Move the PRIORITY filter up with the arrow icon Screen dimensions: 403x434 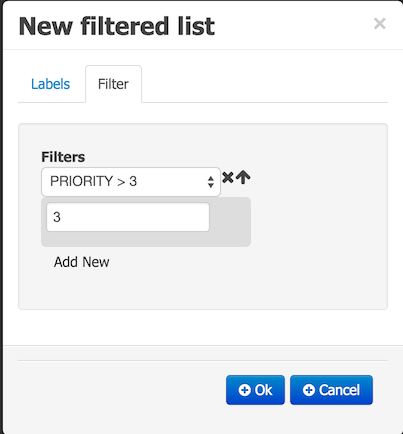tap(243, 177)
